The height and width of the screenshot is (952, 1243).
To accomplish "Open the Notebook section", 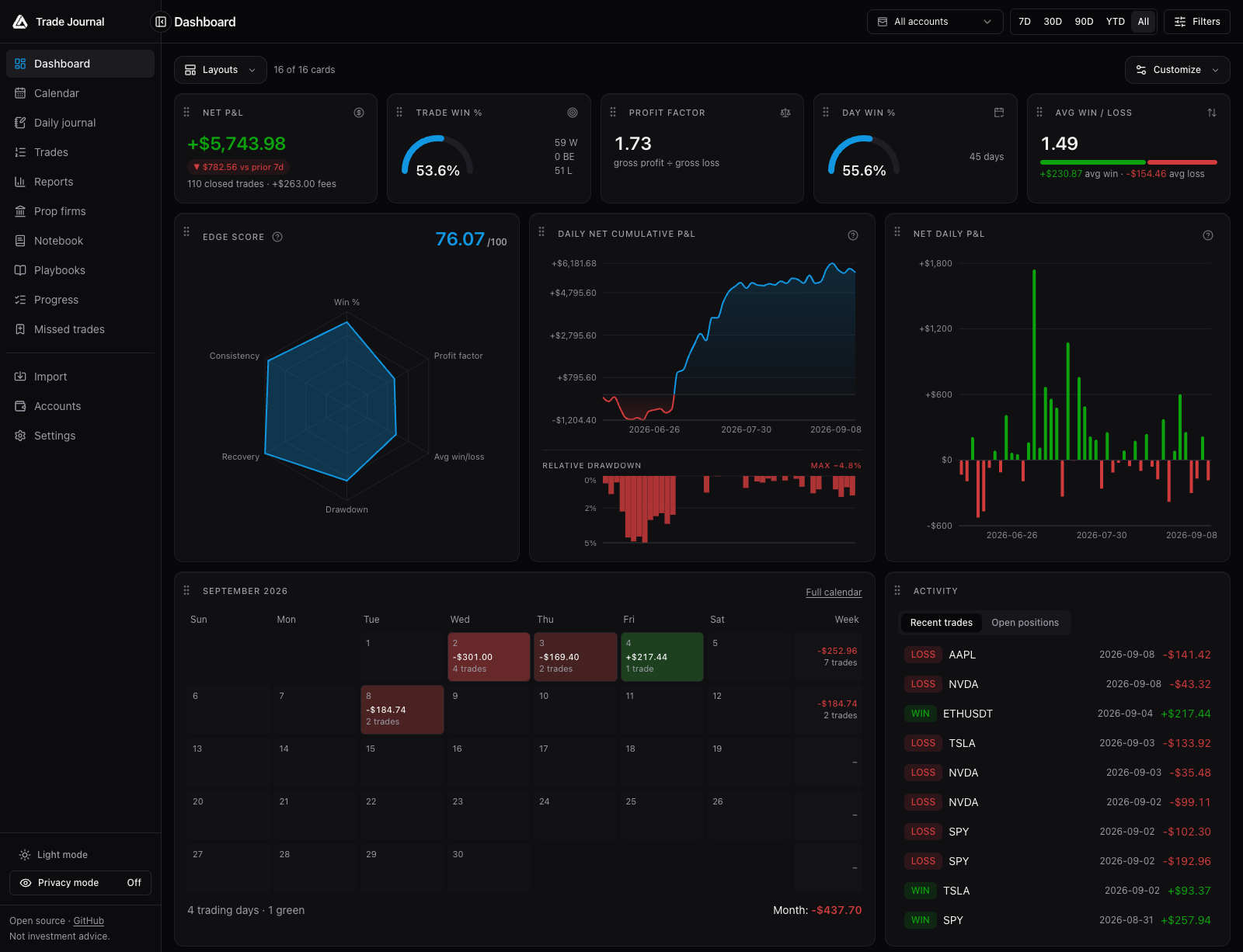I will point(80,241).
